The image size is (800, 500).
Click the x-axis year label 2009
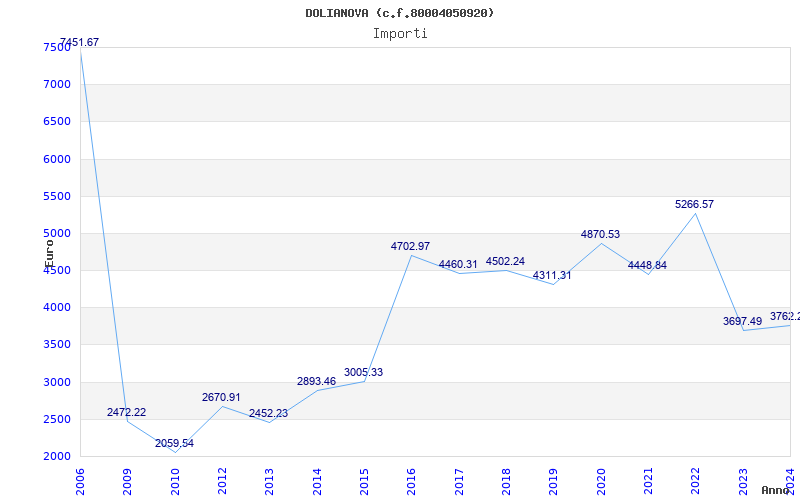(x=128, y=482)
